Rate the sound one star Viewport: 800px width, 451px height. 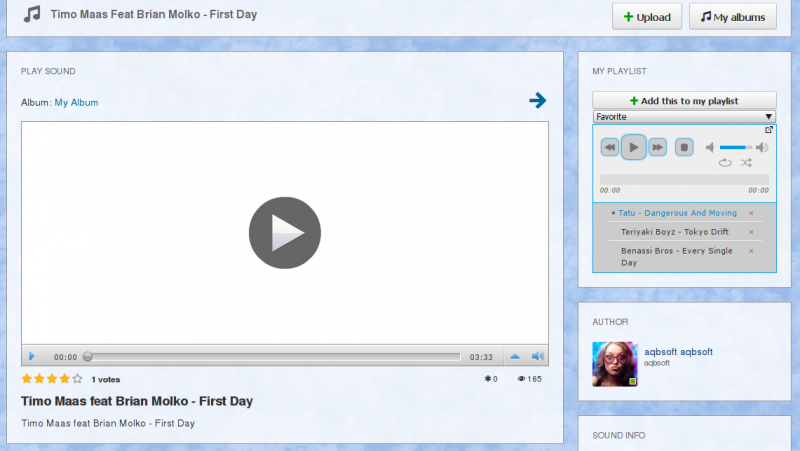[27, 379]
